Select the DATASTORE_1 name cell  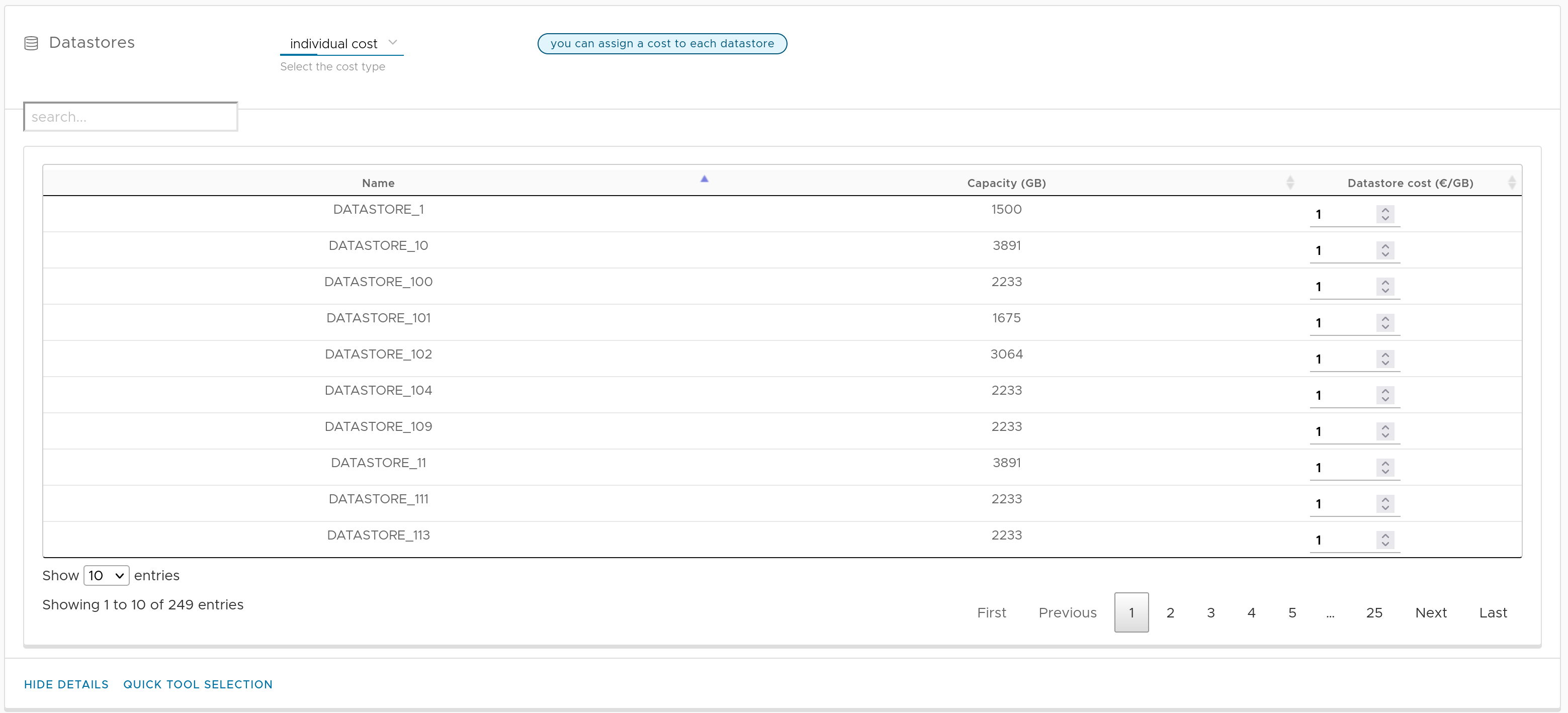click(x=378, y=209)
